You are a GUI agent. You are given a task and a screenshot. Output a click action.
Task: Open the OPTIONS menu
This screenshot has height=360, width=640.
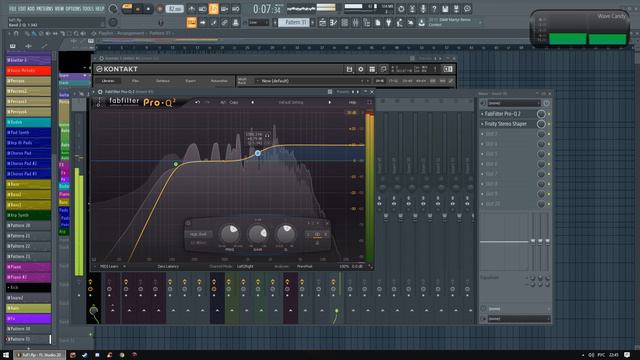coord(73,9)
